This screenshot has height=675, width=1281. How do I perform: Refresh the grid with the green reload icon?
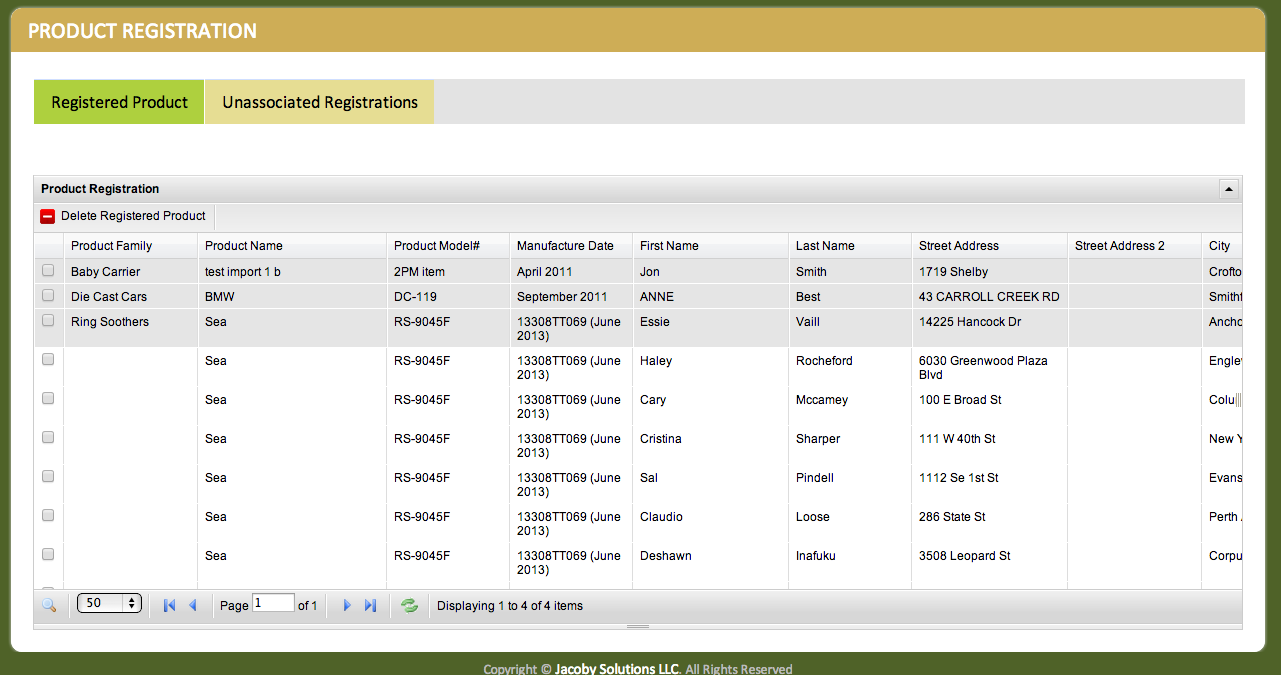click(x=409, y=605)
